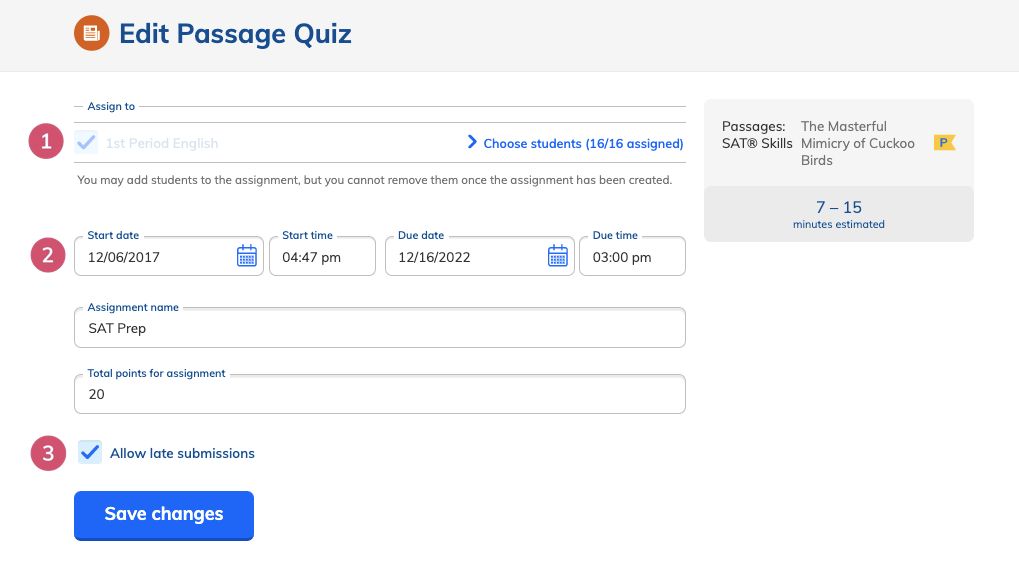Open the Due time field

tap(632, 256)
